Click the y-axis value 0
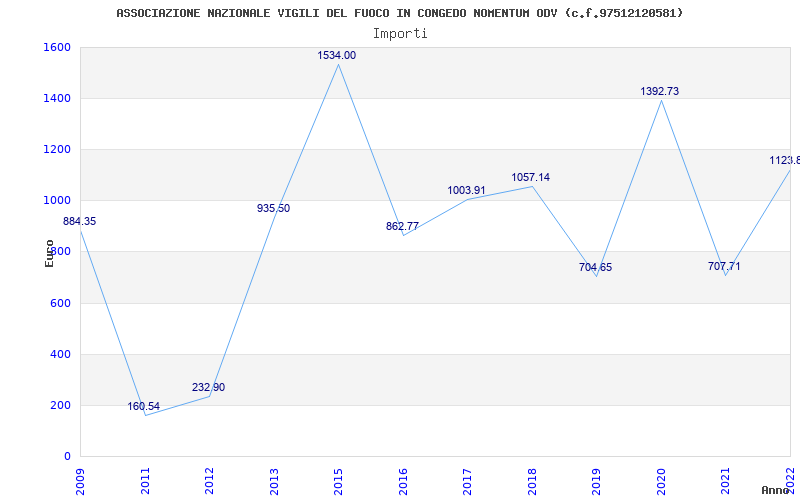Viewport: 800px width, 500px height. (x=67, y=456)
